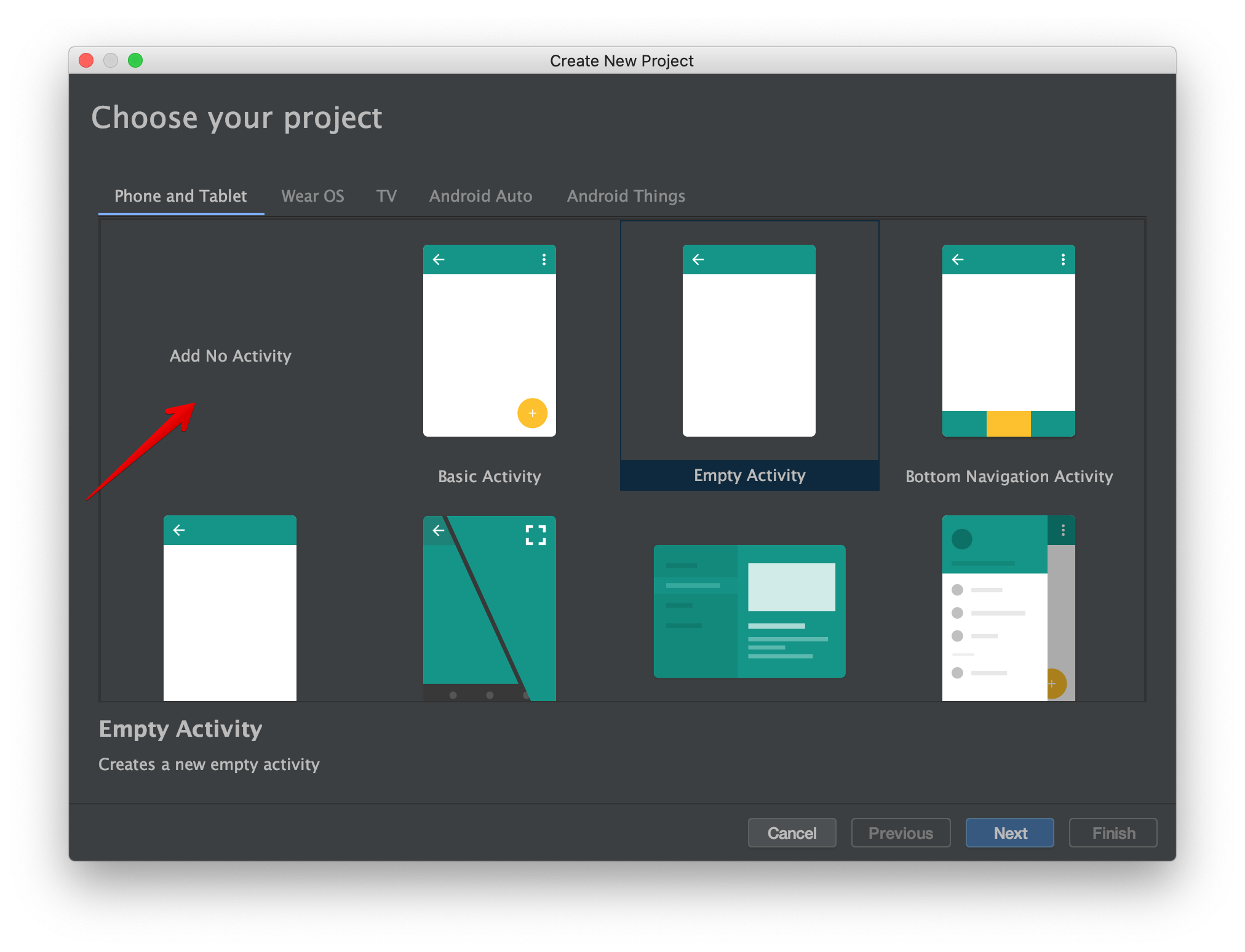Image resolution: width=1245 pixels, height=952 pixels.
Task: Open the TV tab
Action: point(386,196)
